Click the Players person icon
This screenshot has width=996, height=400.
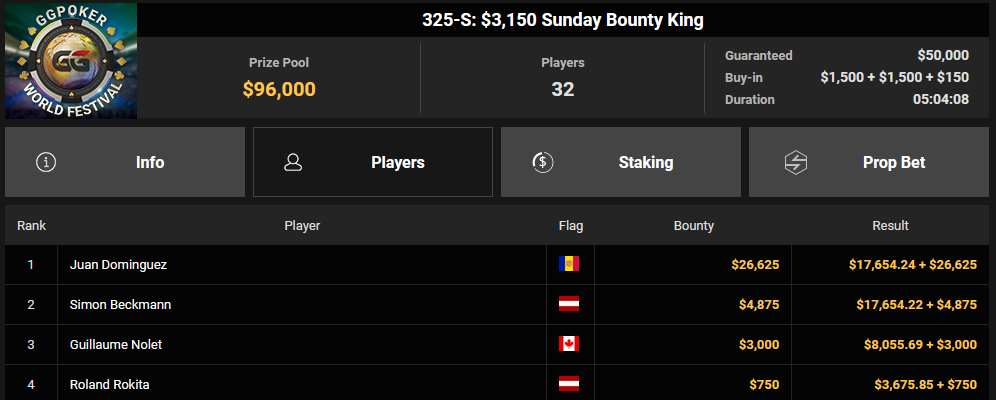293,163
